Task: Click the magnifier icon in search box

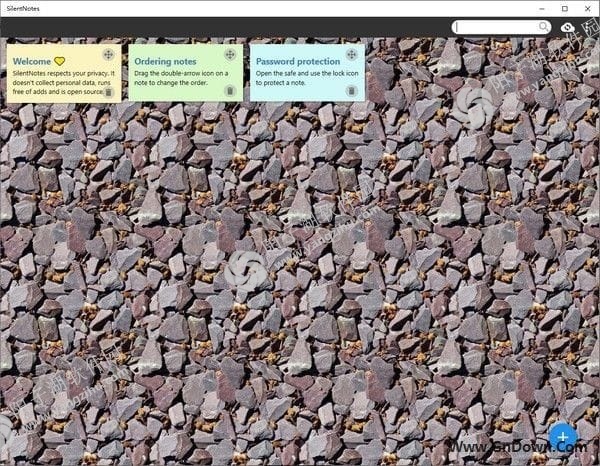Action: (544, 27)
